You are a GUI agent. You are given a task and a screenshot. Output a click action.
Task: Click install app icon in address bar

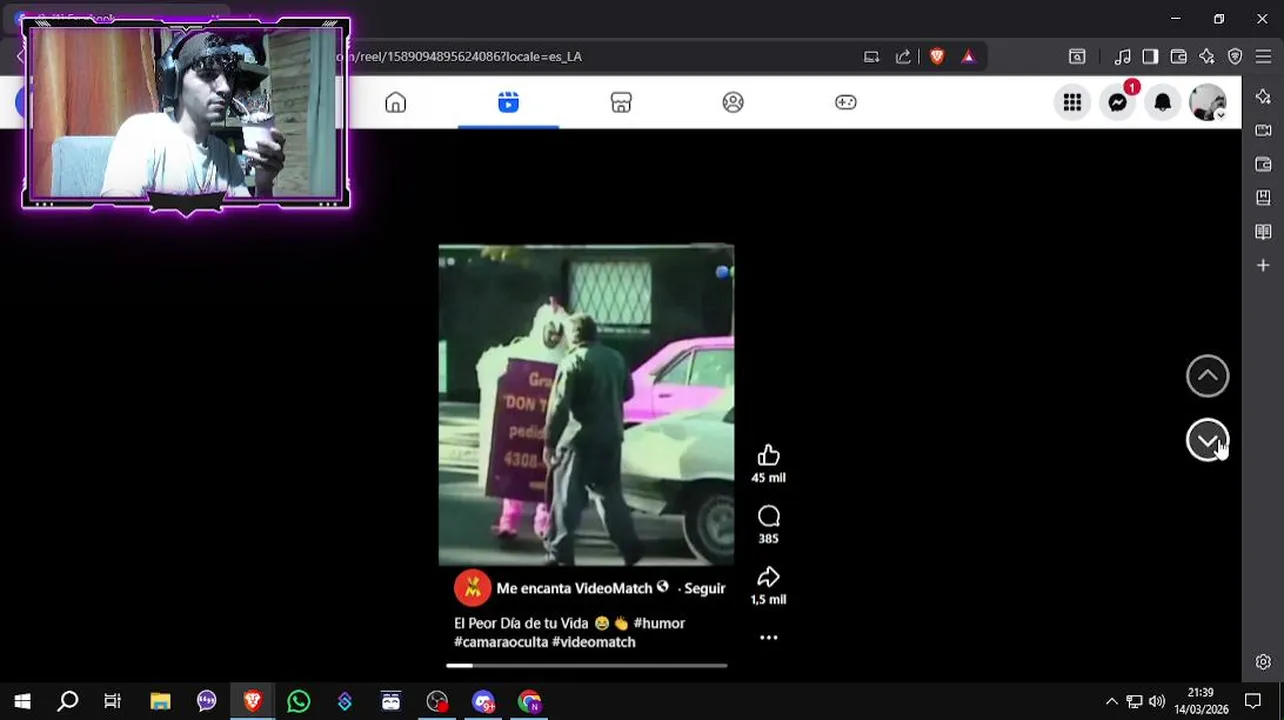pyautogui.click(x=872, y=57)
